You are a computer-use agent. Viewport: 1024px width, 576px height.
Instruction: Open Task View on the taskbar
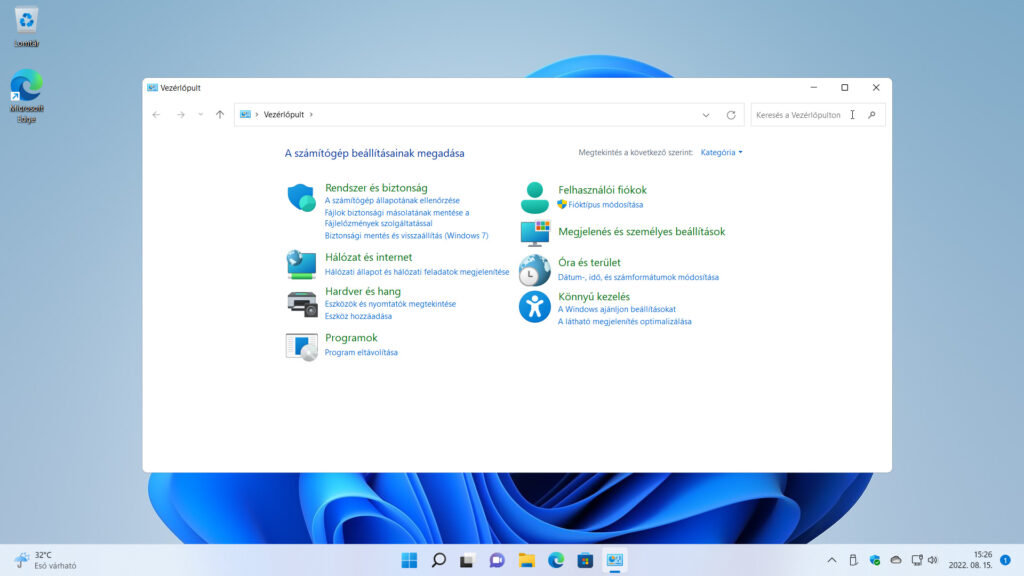(x=468, y=560)
